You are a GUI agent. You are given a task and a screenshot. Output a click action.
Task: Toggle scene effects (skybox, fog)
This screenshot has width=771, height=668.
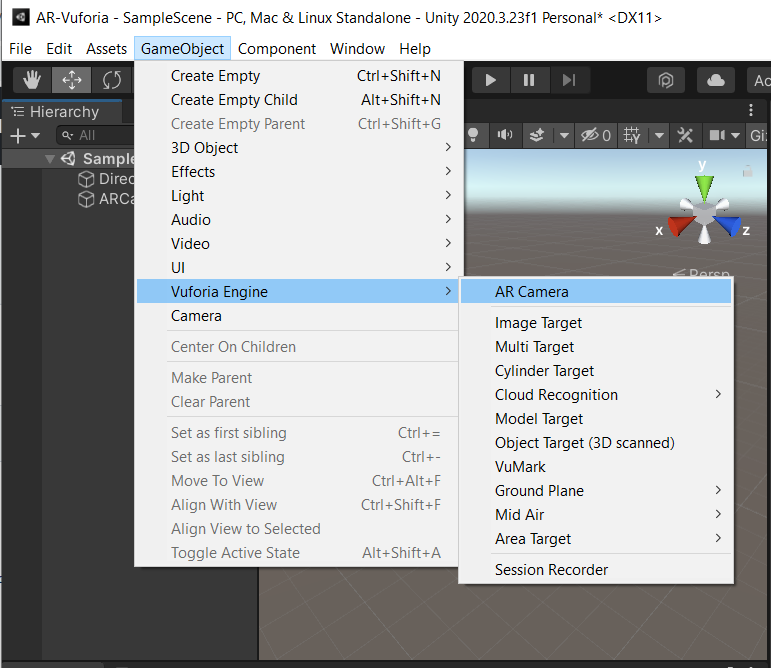(536, 135)
